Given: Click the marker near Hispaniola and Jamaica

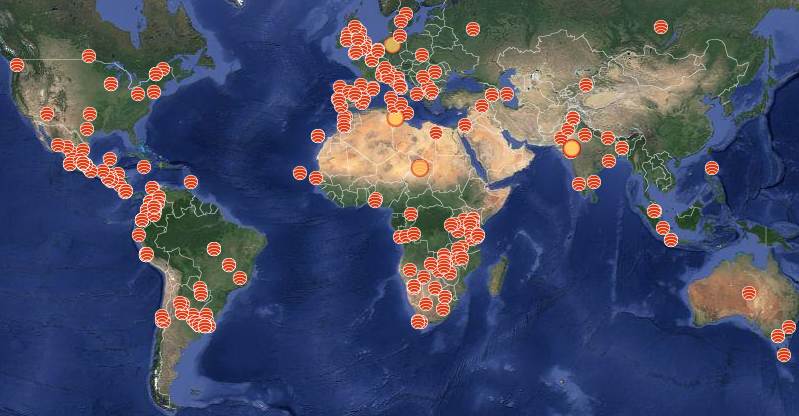Looking at the screenshot, I should click(144, 167).
